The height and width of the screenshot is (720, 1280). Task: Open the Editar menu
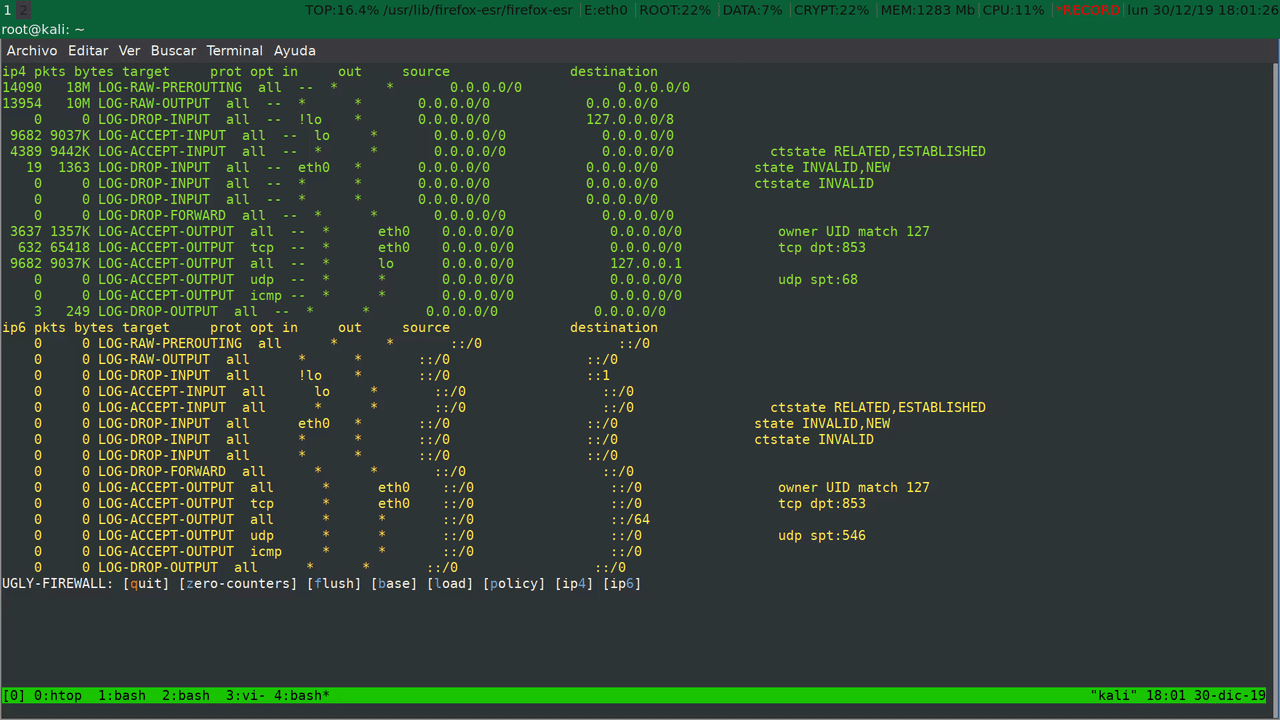pos(88,50)
